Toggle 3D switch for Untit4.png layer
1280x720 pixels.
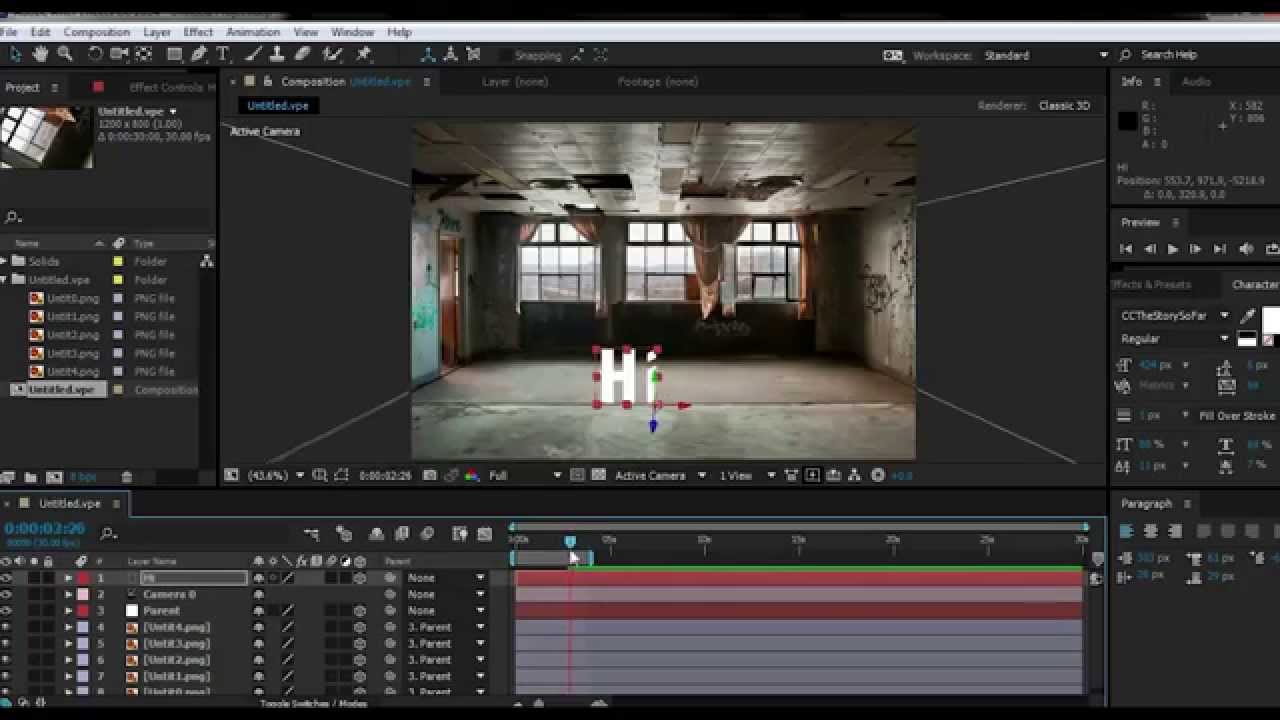[x=359, y=627]
